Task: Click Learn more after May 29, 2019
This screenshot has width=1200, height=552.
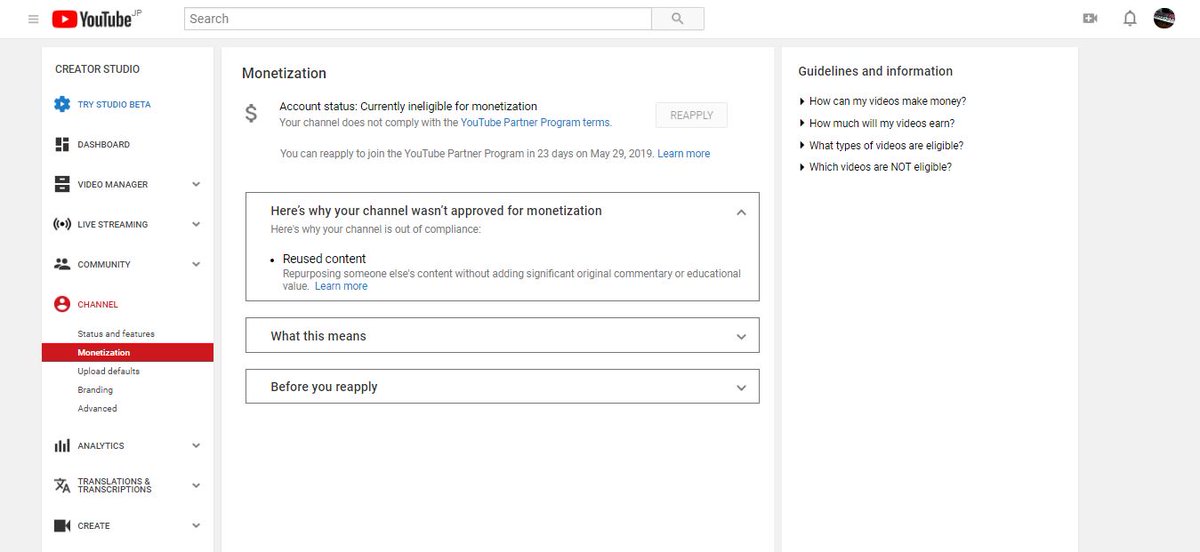Action: coord(684,154)
